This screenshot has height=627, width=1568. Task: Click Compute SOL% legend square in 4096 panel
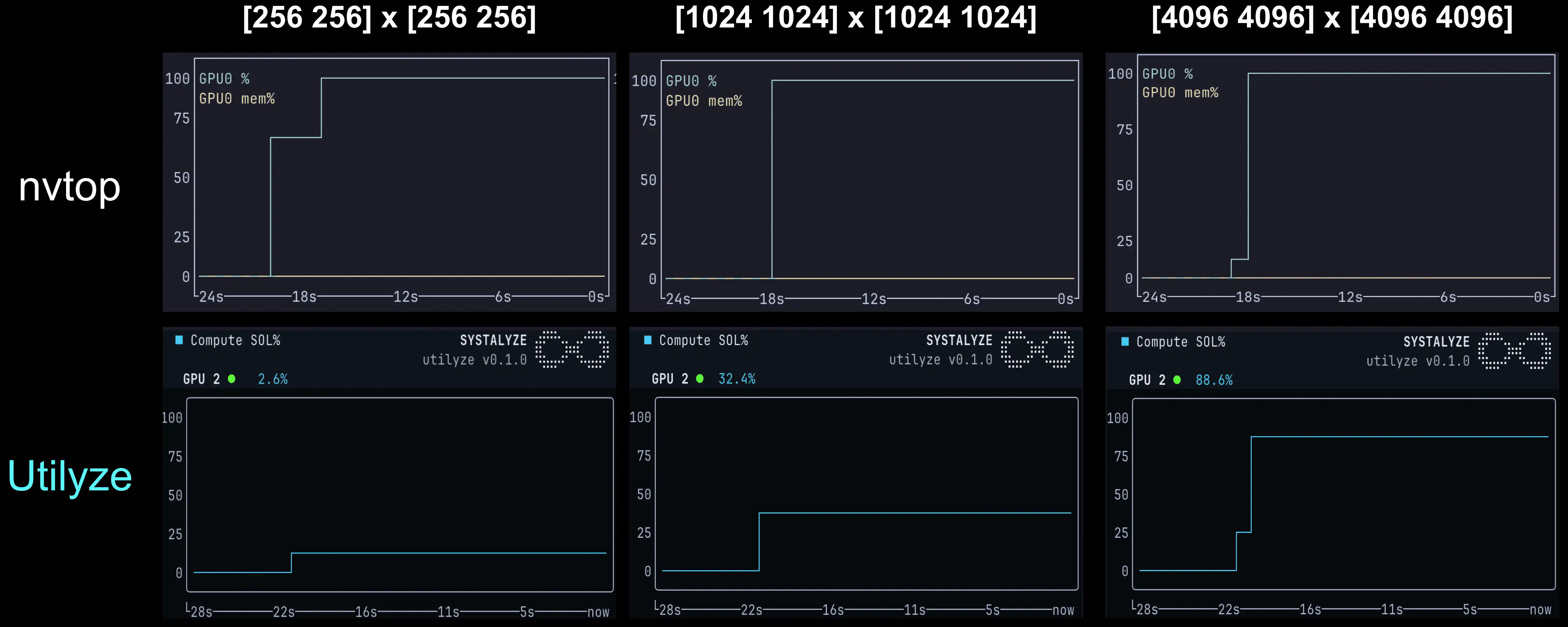1125,342
